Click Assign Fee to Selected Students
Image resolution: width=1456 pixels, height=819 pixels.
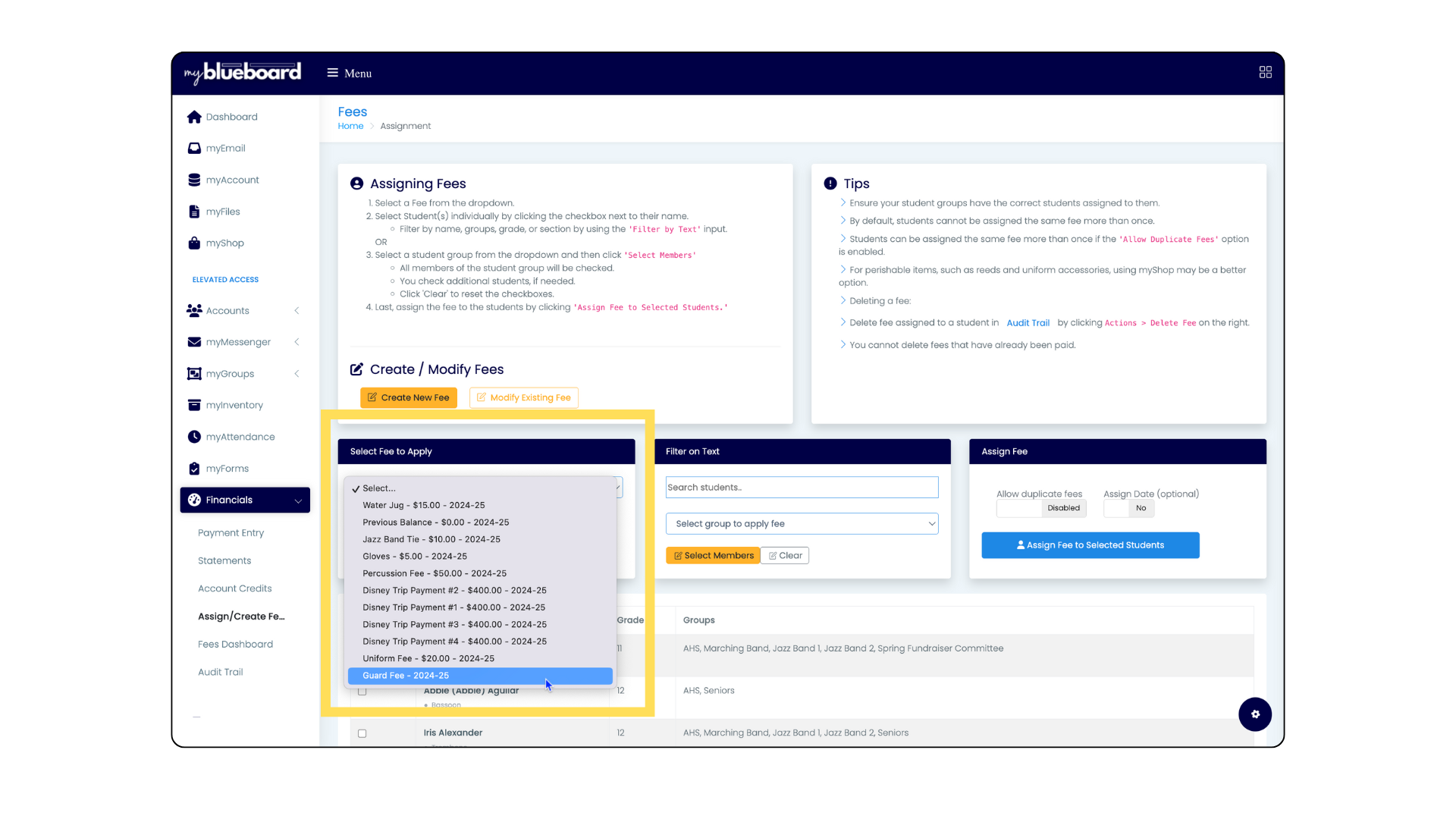tap(1090, 545)
